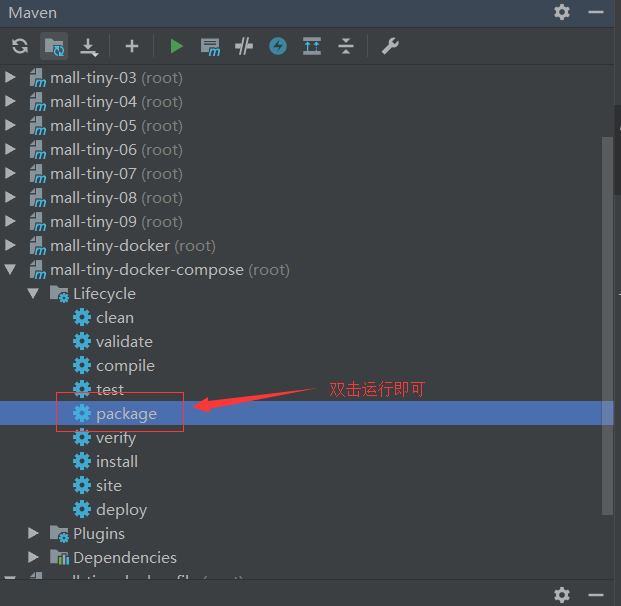The width and height of the screenshot is (621, 606).
Task: Expand mall-tiny-09 project node
Action: point(10,221)
